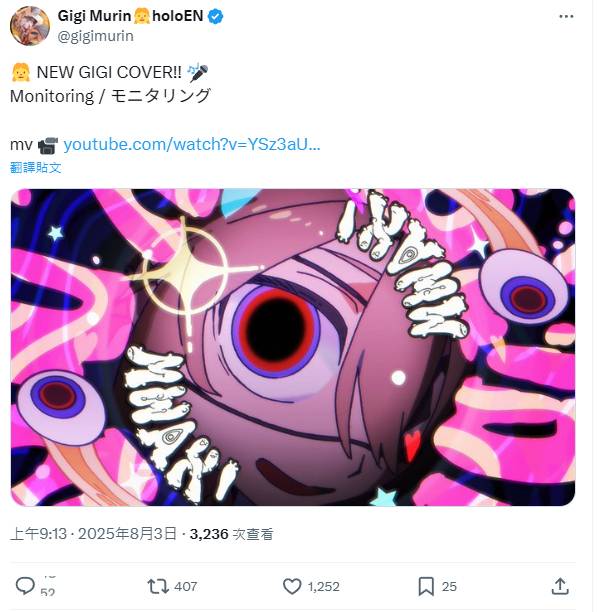Screen dimensions: 607x612
Task: Click the 上午9:13 post timestamp
Action: (x=38, y=534)
